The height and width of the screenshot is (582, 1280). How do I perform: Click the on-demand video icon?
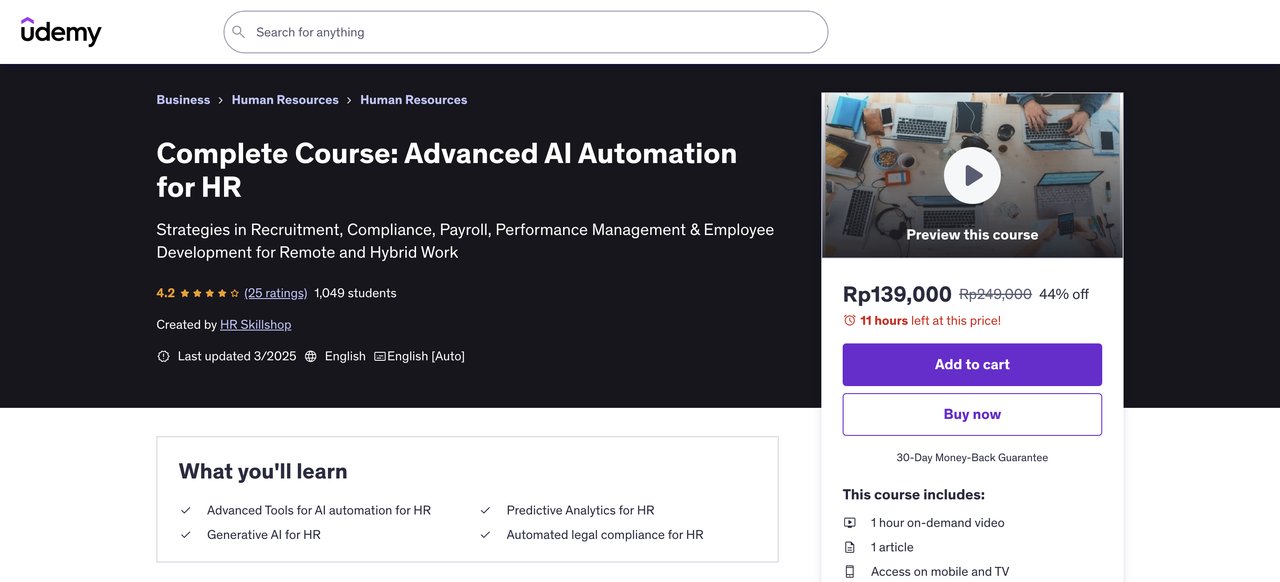[850, 523]
